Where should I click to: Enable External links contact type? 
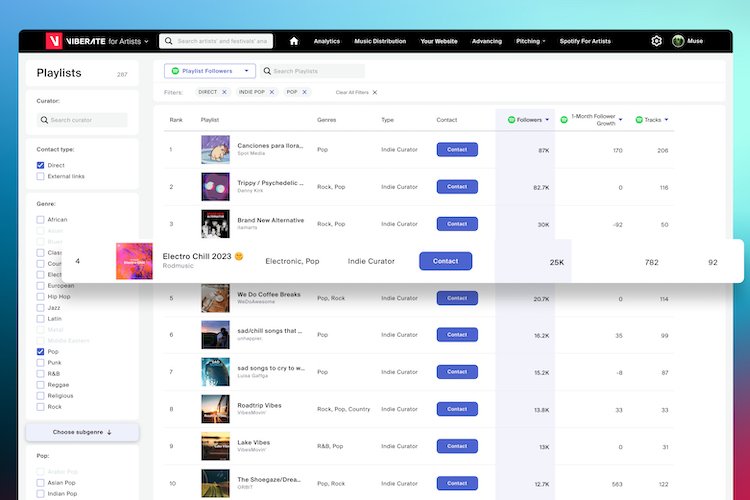40,176
